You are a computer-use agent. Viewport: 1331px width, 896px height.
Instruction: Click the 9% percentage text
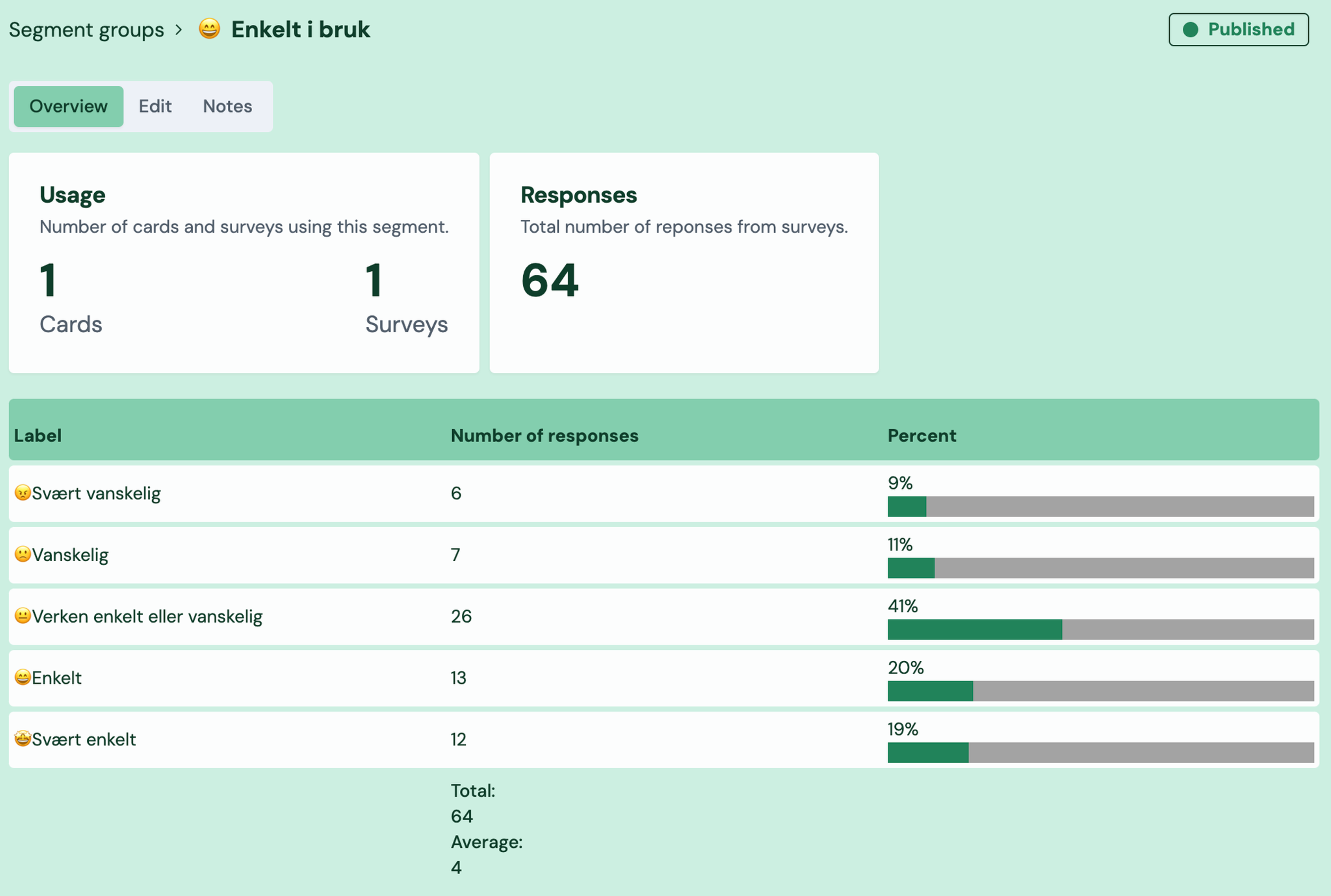tap(900, 483)
